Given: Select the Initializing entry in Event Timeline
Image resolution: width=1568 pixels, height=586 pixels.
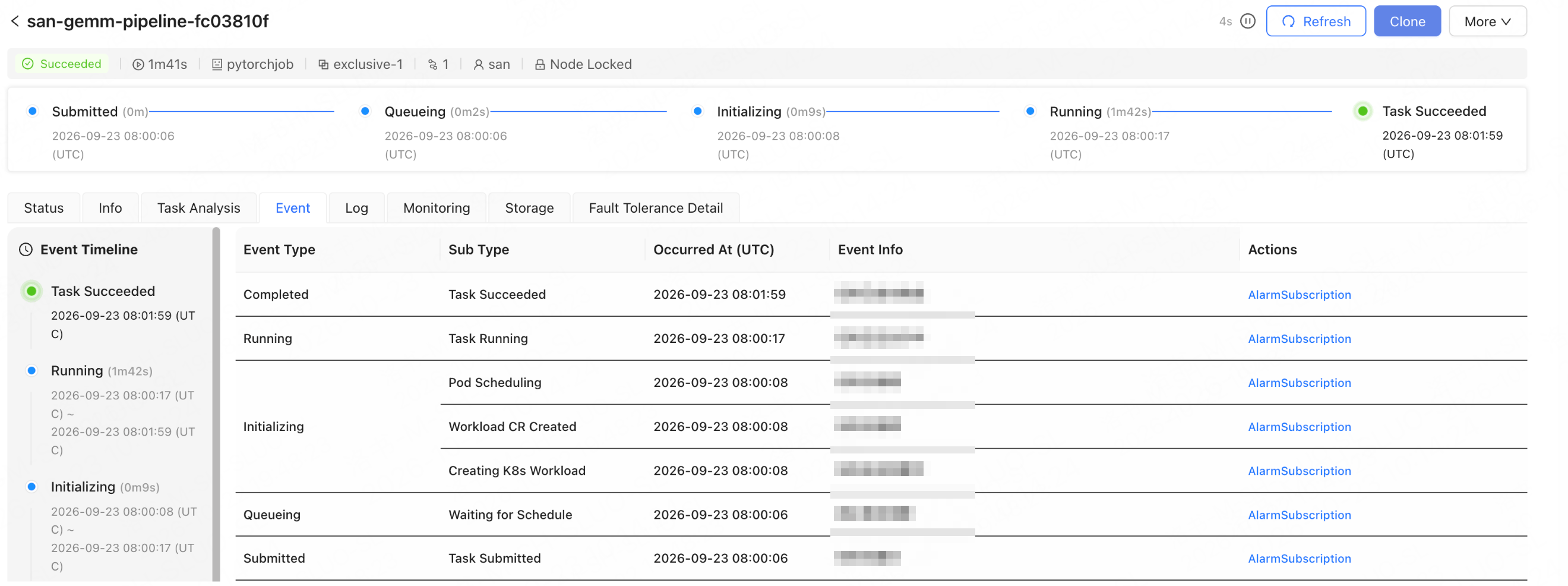Looking at the screenshot, I should coord(83,487).
